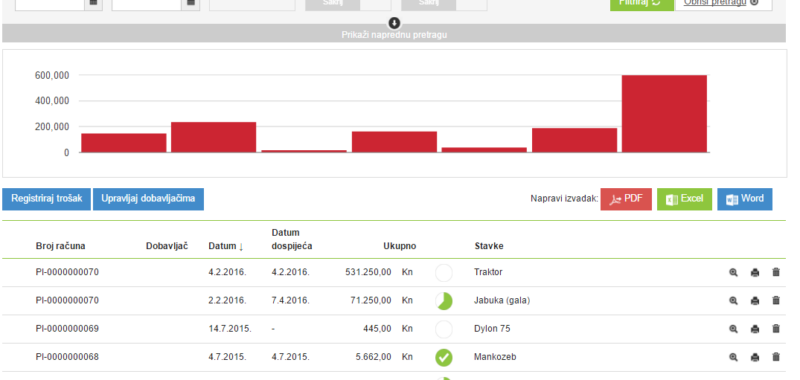Open the second date picker calendar icon
The width and height of the screenshot is (800, 380).
[191, 3]
